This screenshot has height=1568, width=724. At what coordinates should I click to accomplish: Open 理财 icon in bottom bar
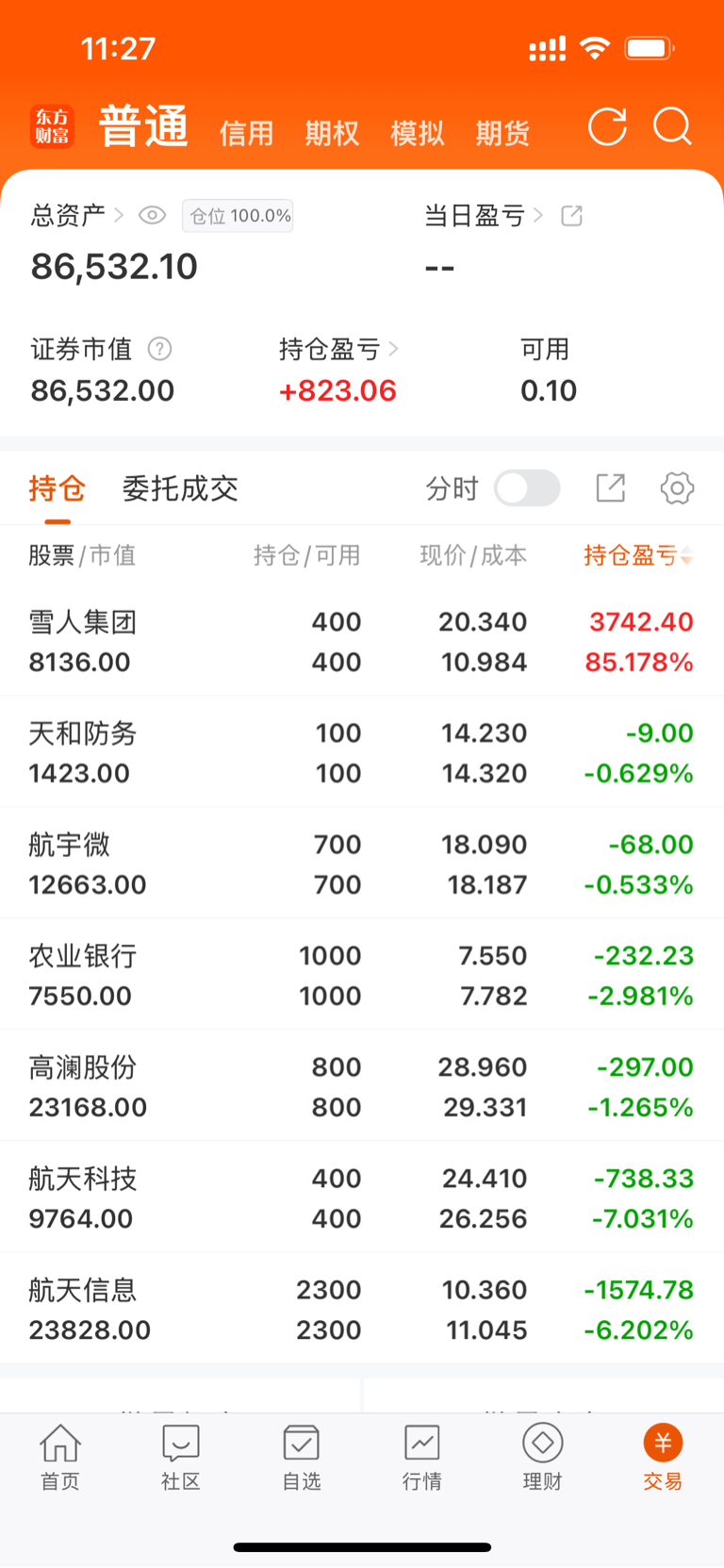[x=543, y=1457]
